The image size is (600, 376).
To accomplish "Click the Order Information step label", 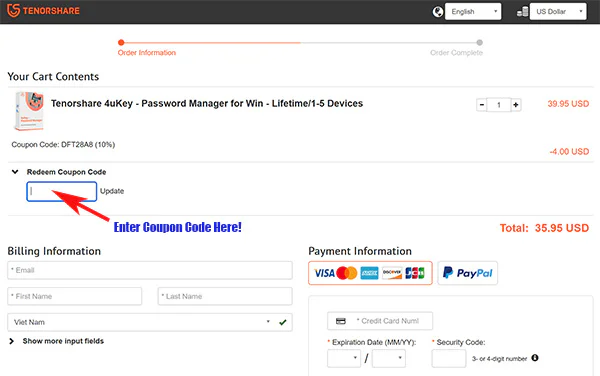I will 147,53.
